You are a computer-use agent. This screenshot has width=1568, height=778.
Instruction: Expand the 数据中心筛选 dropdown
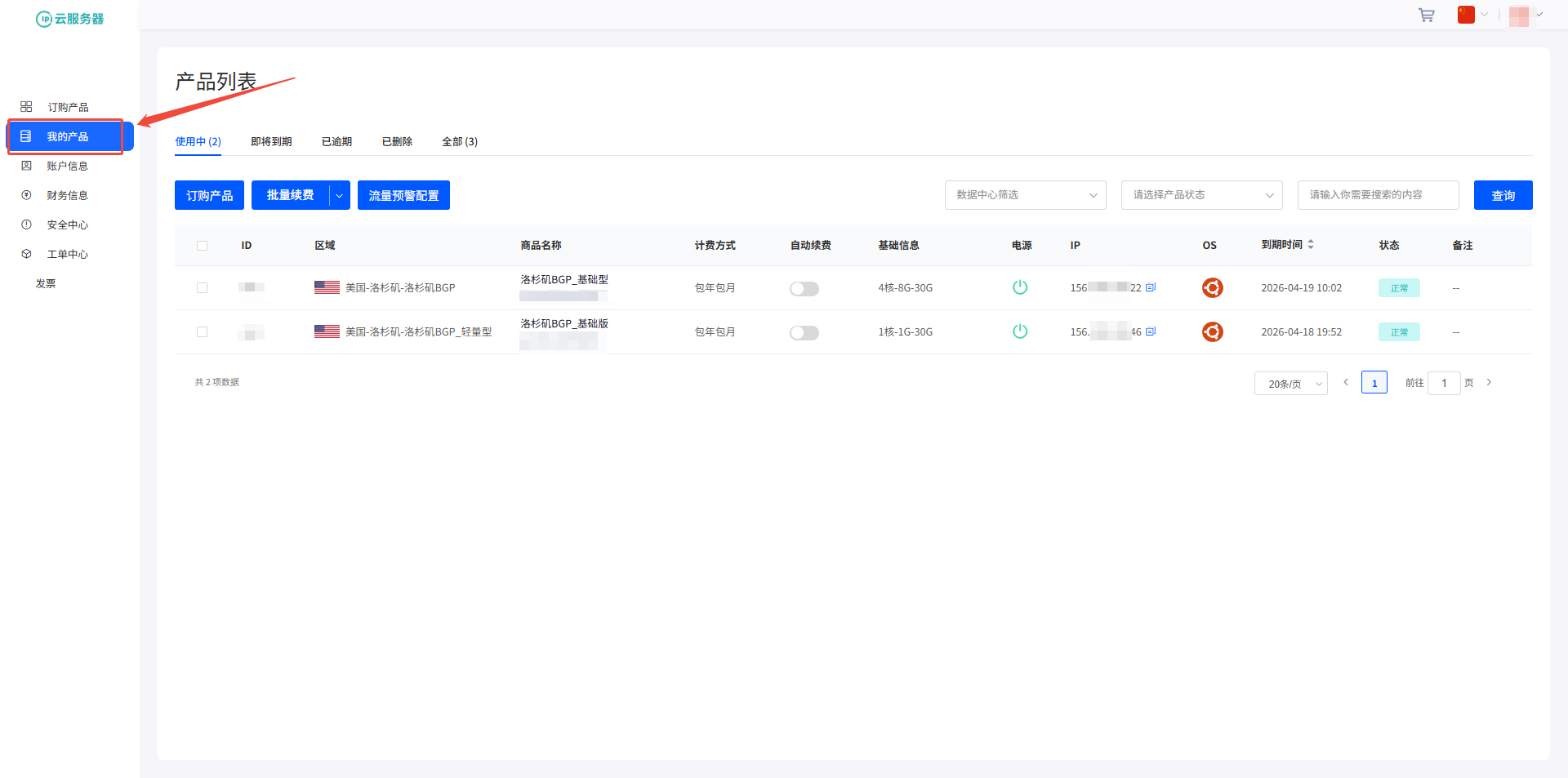[x=1025, y=195]
